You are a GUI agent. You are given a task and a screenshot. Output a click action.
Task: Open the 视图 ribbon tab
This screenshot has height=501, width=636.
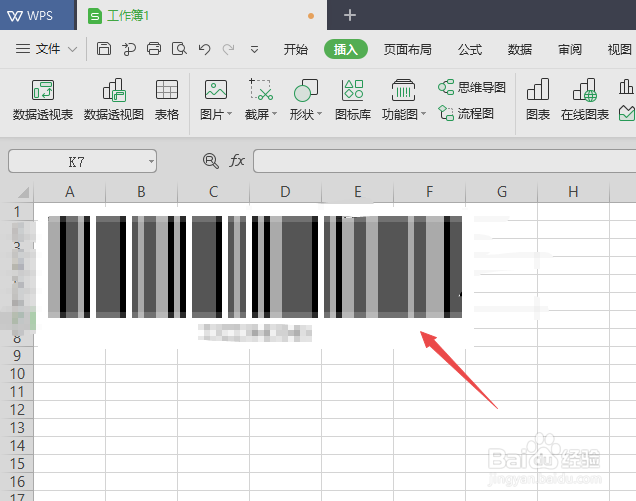tap(619, 49)
